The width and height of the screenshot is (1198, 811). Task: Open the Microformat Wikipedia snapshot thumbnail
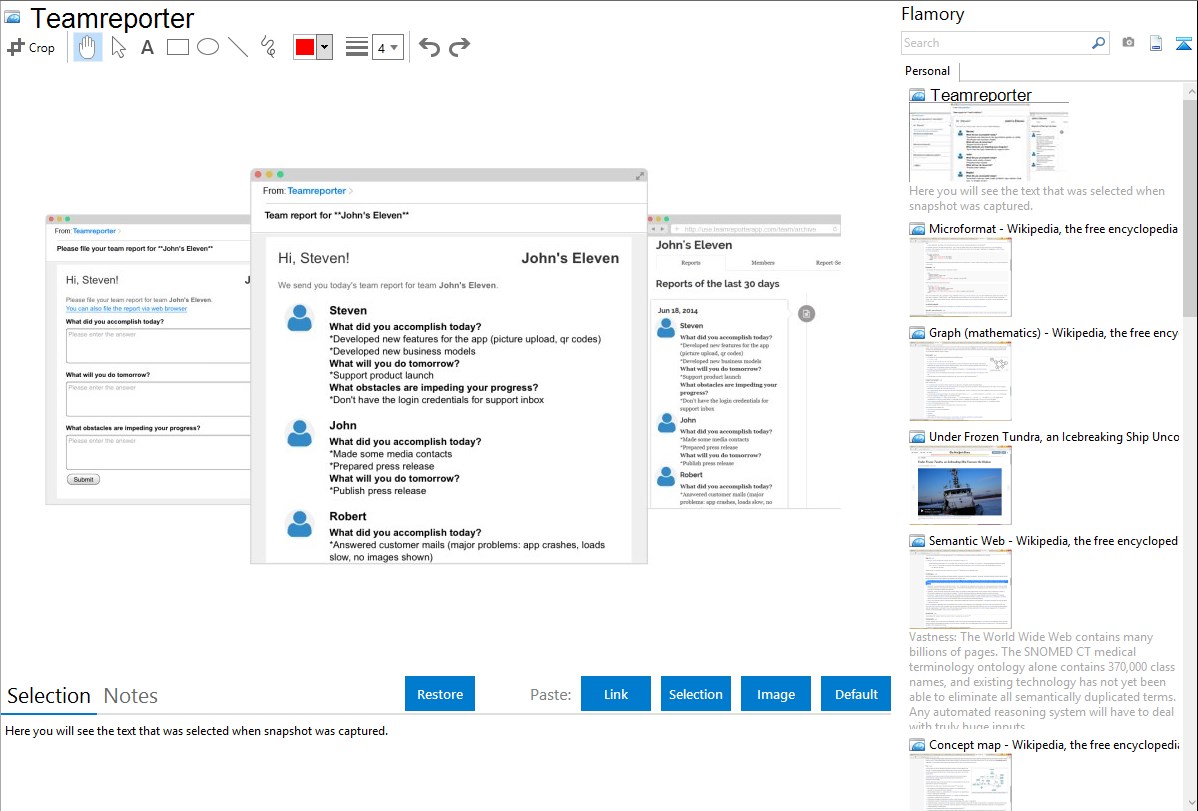[x=960, y=277]
